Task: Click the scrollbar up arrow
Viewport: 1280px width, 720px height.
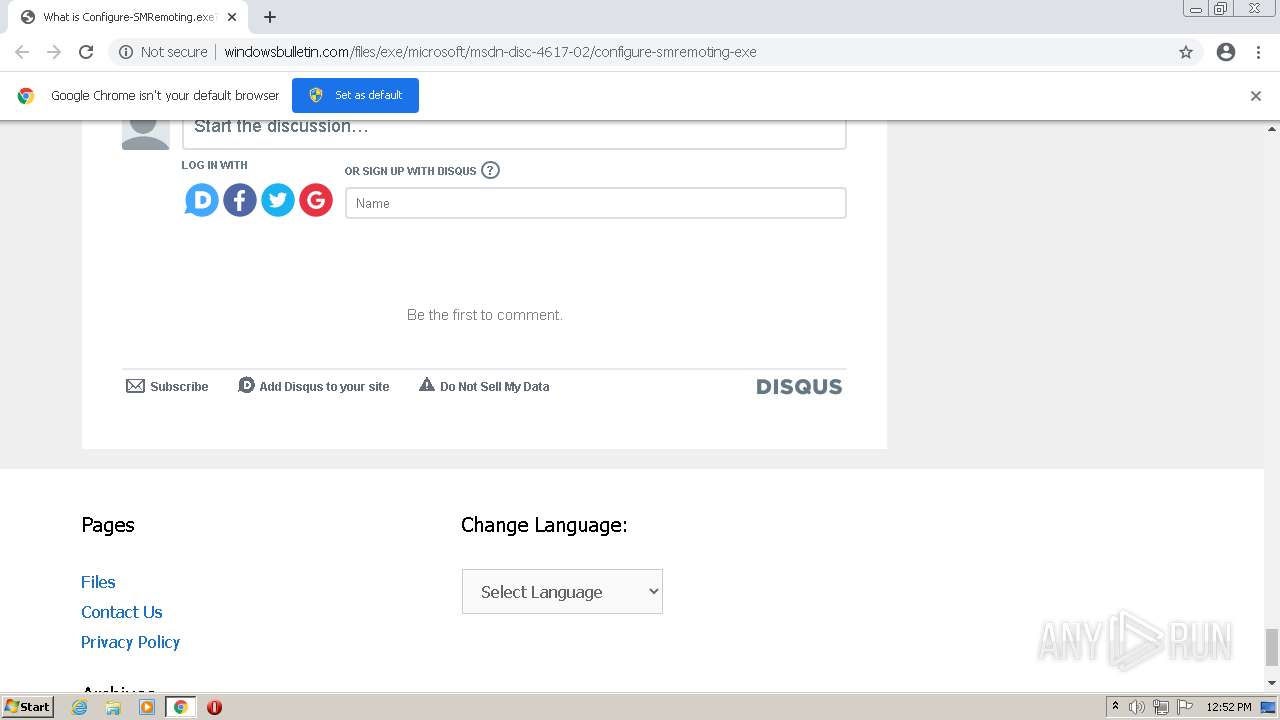Action: [x=1272, y=129]
